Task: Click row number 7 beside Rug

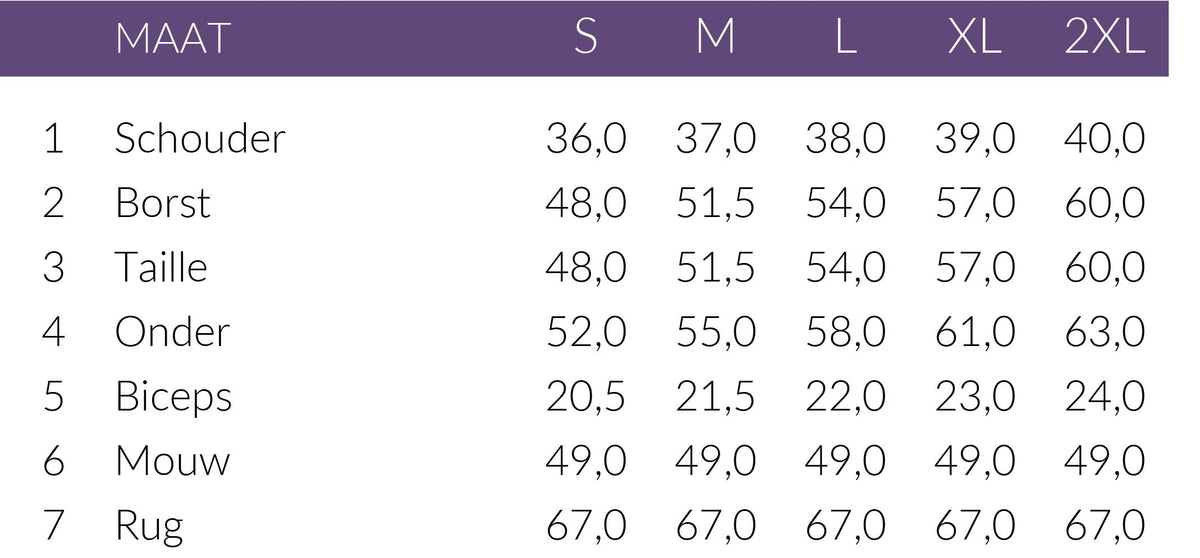Action: (53, 526)
